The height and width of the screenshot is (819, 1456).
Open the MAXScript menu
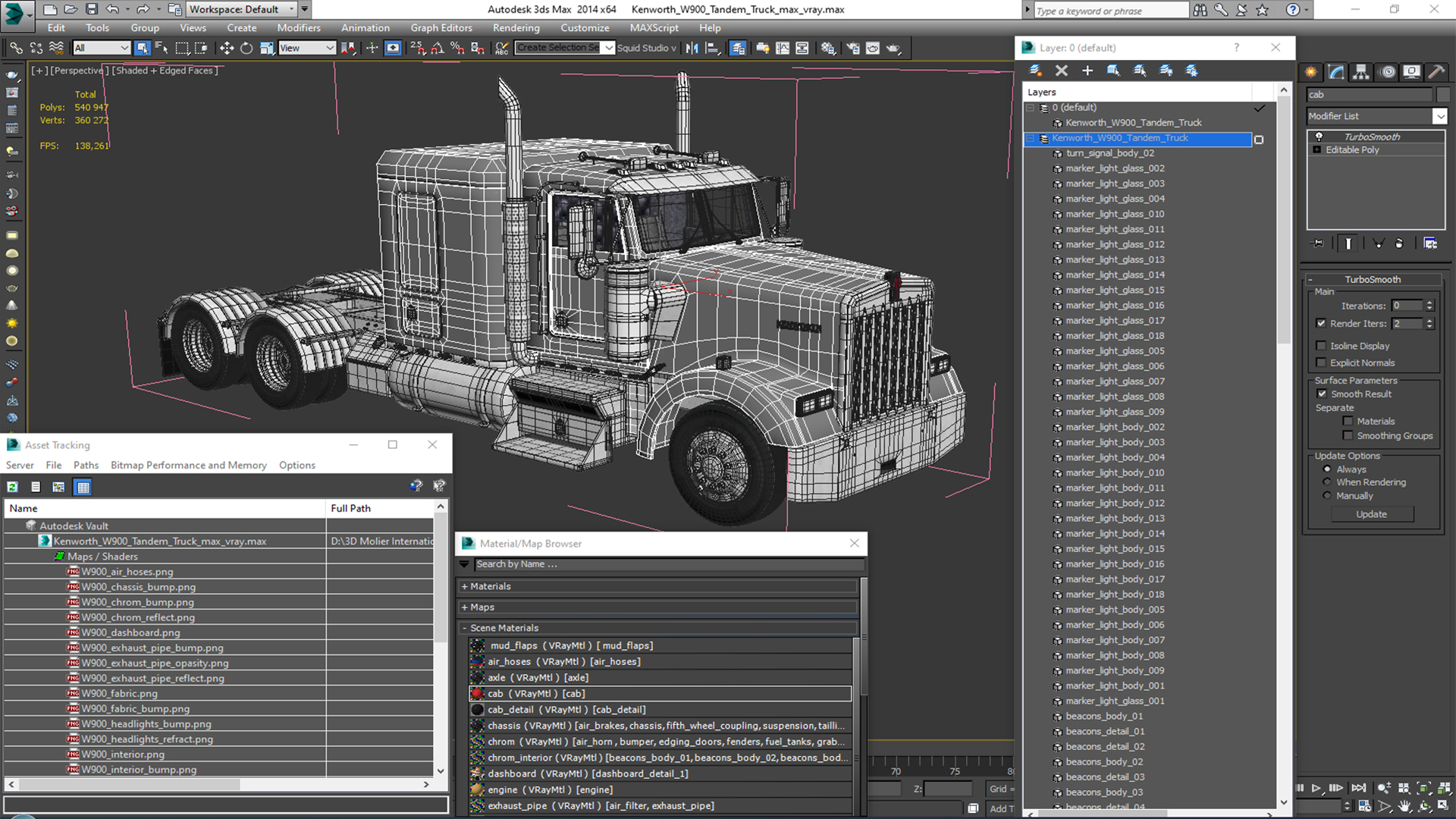(x=654, y=28)
